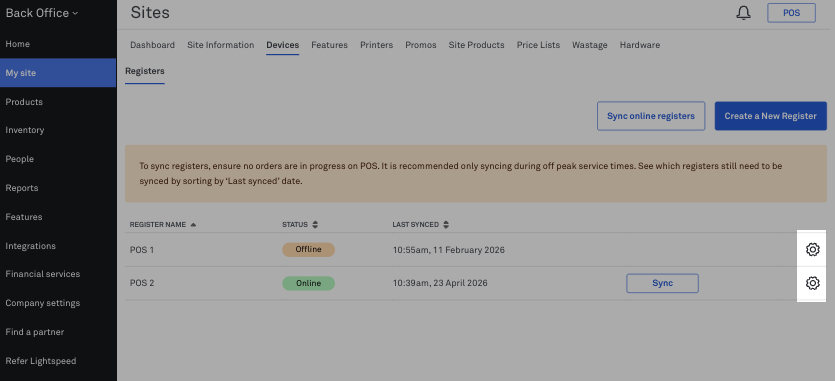
Task: Switch to the Dashboard tab
Action: point(152,45)
